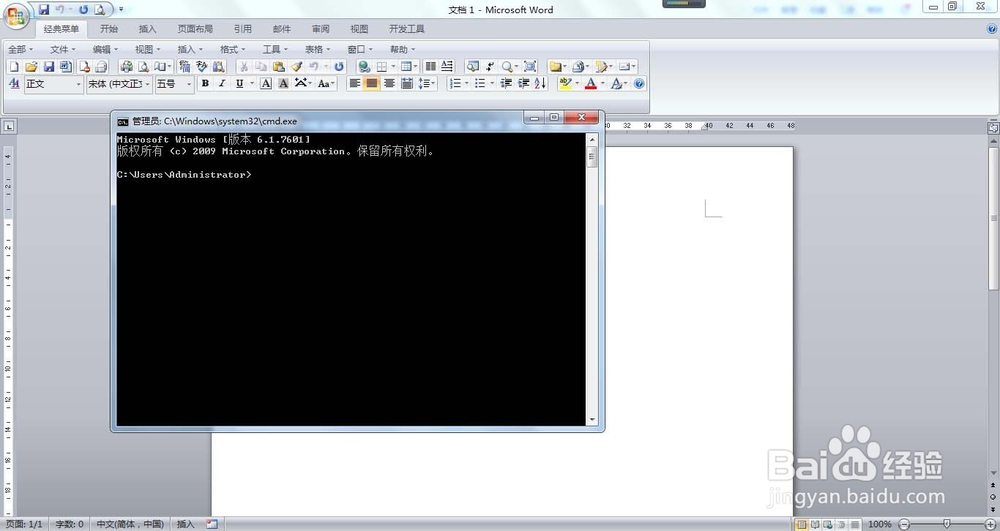The height and width of the screenshot is (531, 1000).
Task: Click the print icon in the toolbar
Action: [126, 66]
